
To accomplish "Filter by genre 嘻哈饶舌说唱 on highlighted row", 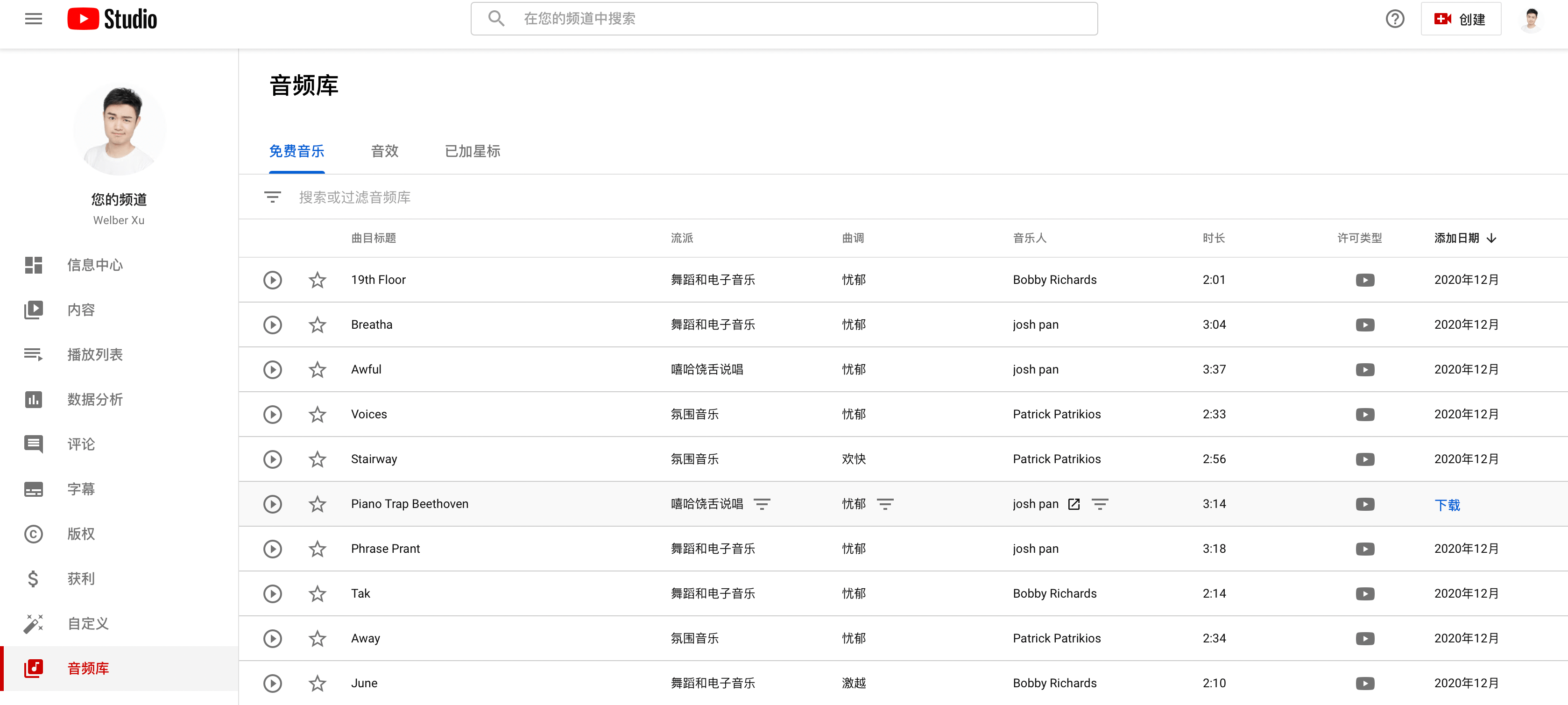I will pos(762,504).
